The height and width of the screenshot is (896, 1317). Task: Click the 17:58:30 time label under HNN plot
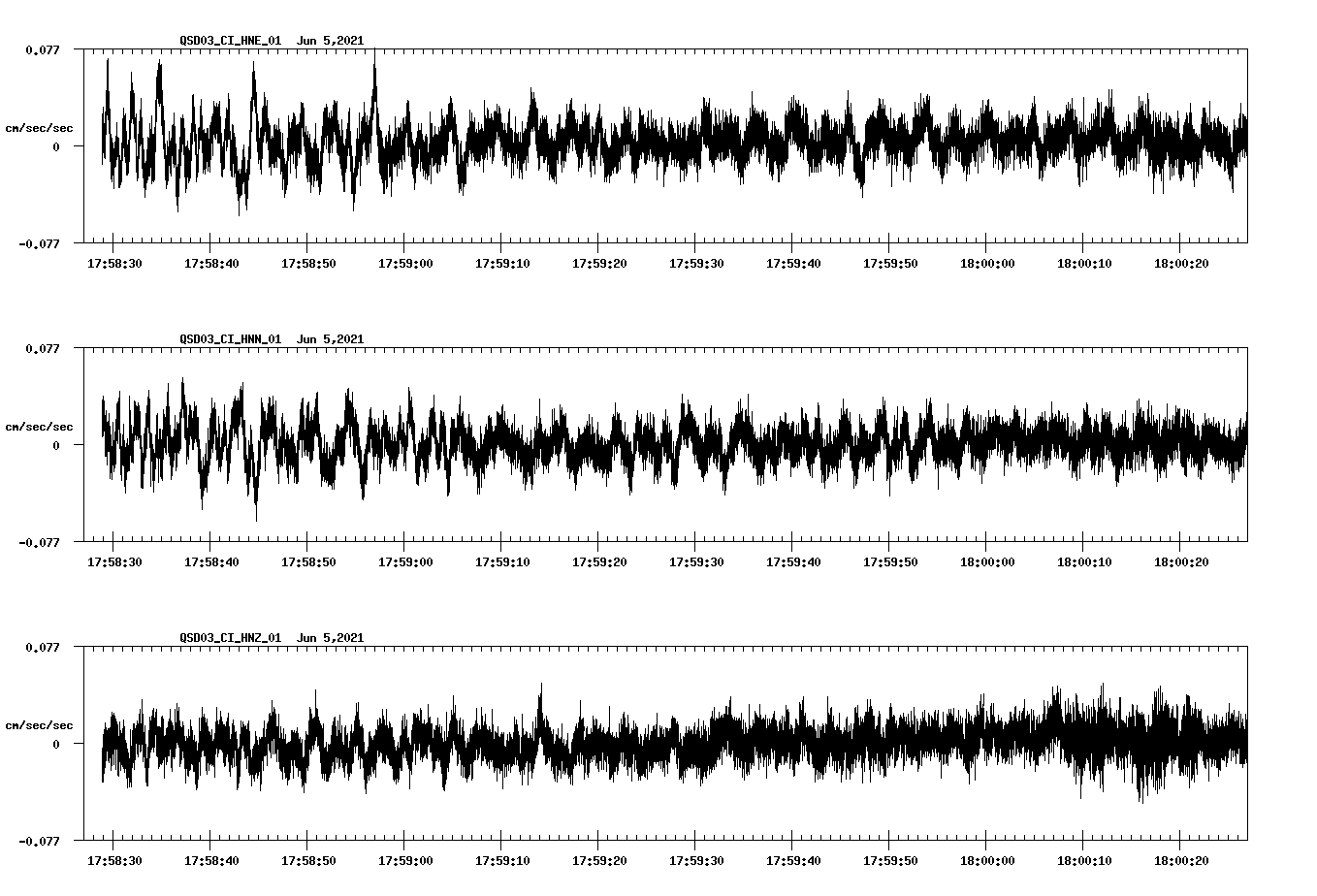tap(114, 562)
